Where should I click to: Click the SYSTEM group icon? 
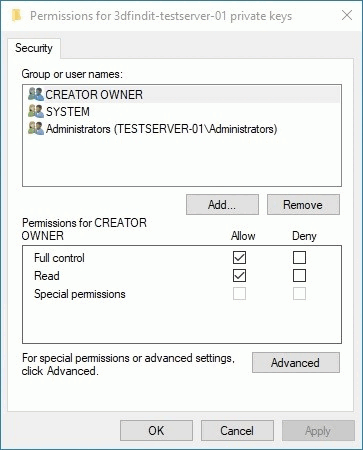(x=36, y=112)
